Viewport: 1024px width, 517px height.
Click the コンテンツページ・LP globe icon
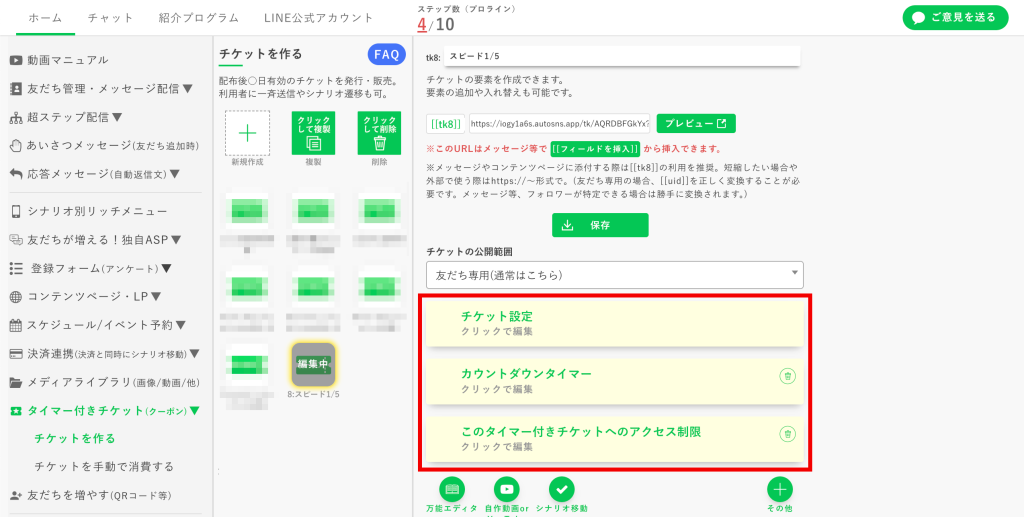pyautogui.click(x=16, y=297)
